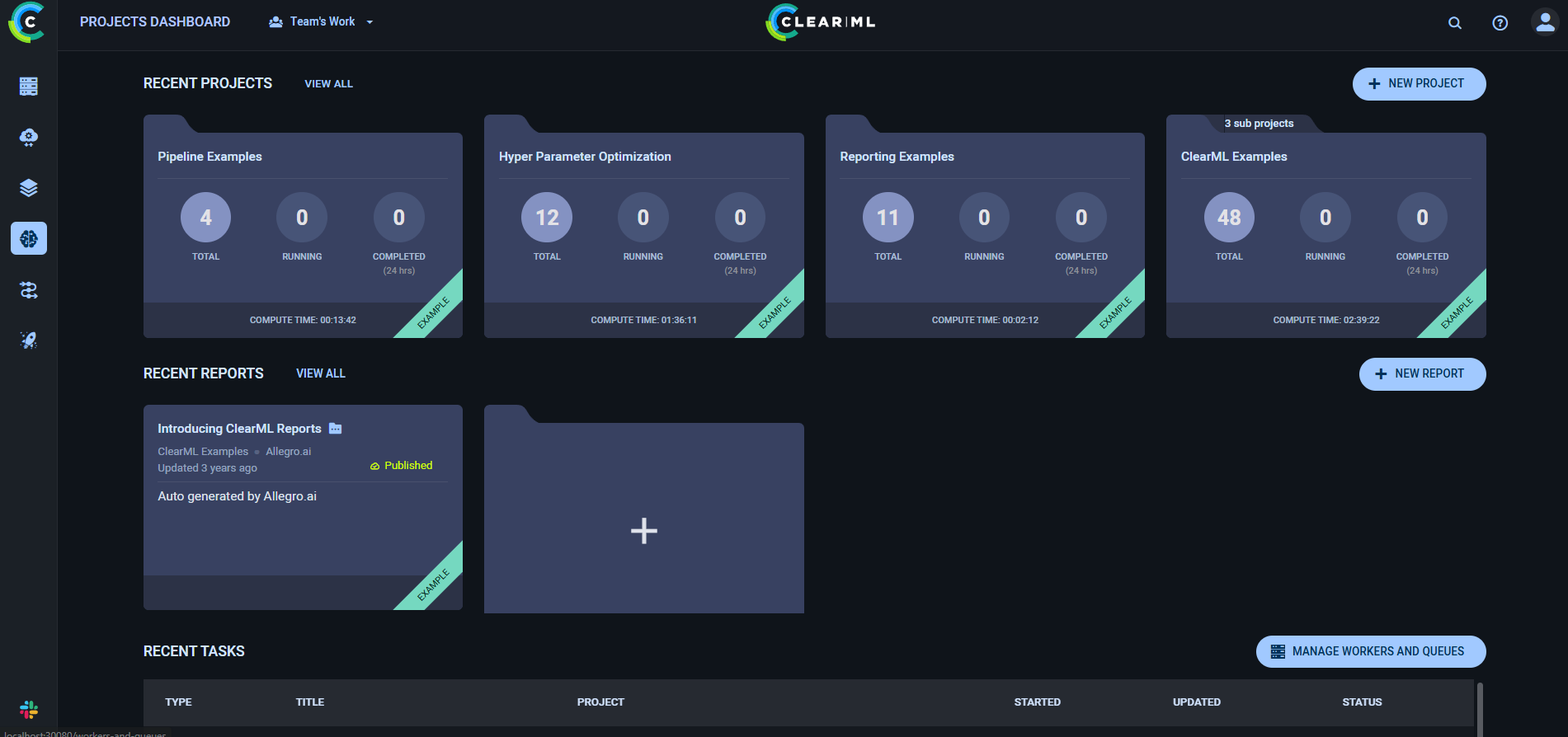Screen dimensions: 1568x737
Task: Expand the Team's Work dropdown
Action: [322, 22]
